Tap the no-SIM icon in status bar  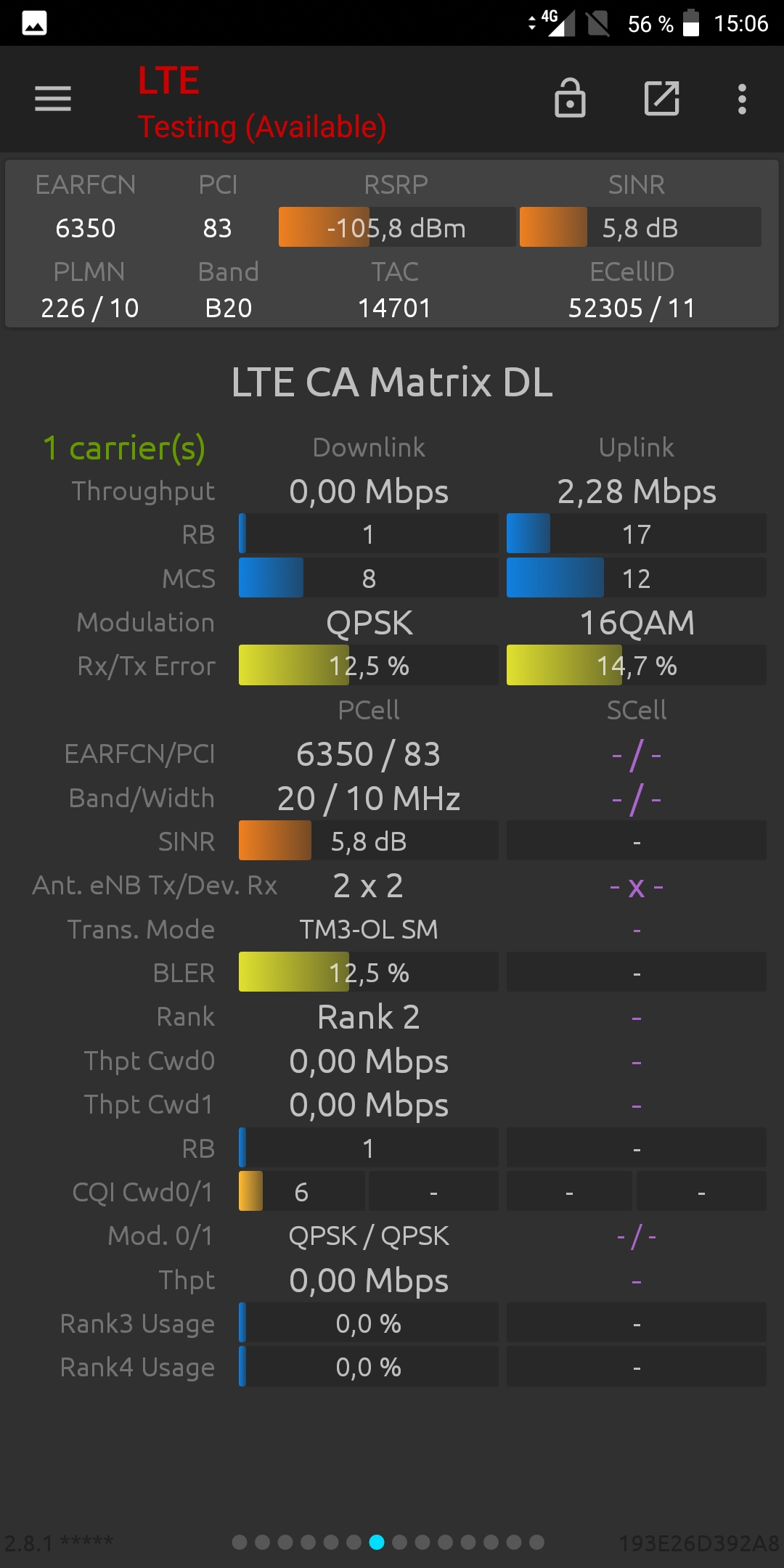597,23
